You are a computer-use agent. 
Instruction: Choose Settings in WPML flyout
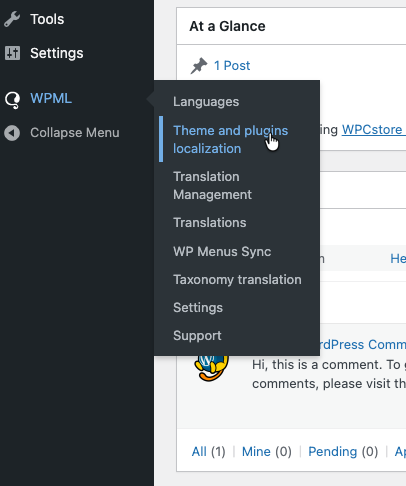[x=198, y=308]
